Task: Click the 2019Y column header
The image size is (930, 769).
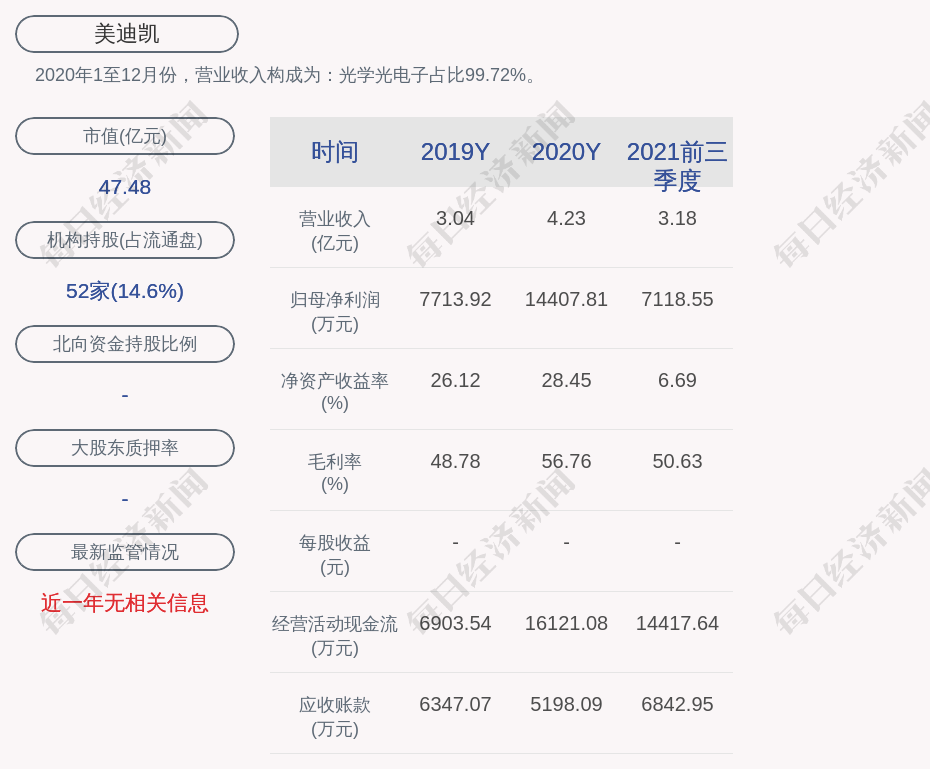Action: (455, 152)
